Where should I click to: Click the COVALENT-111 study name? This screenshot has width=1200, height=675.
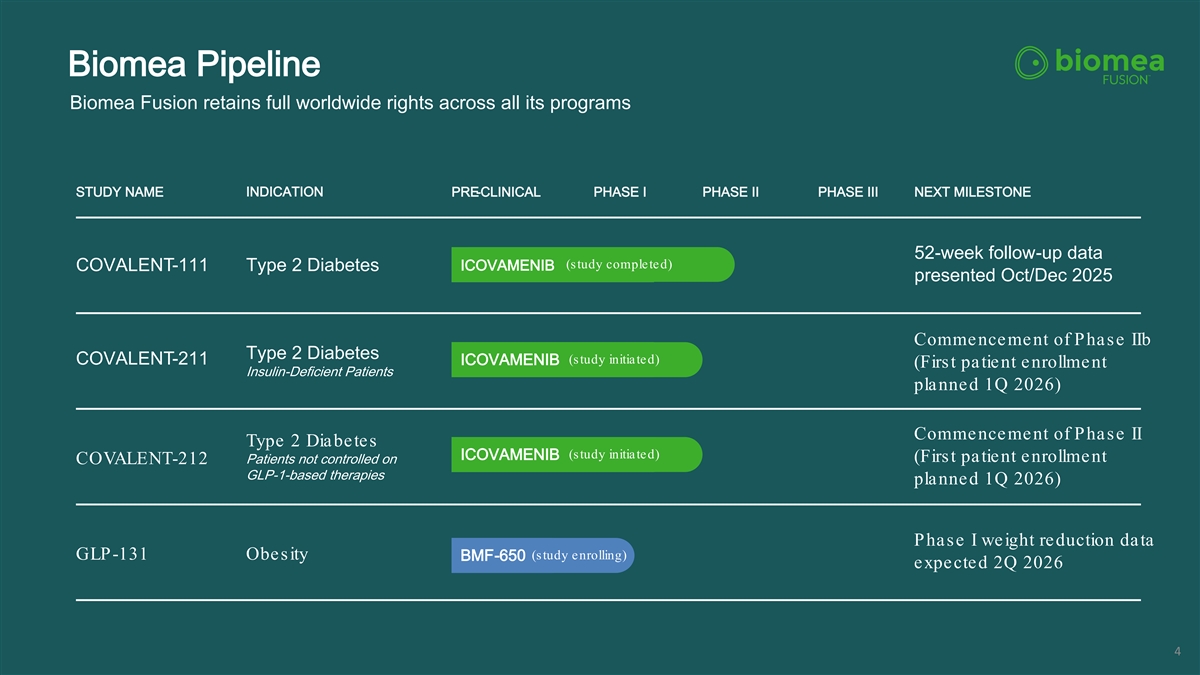pyautogui.click(x=142, y=265)
